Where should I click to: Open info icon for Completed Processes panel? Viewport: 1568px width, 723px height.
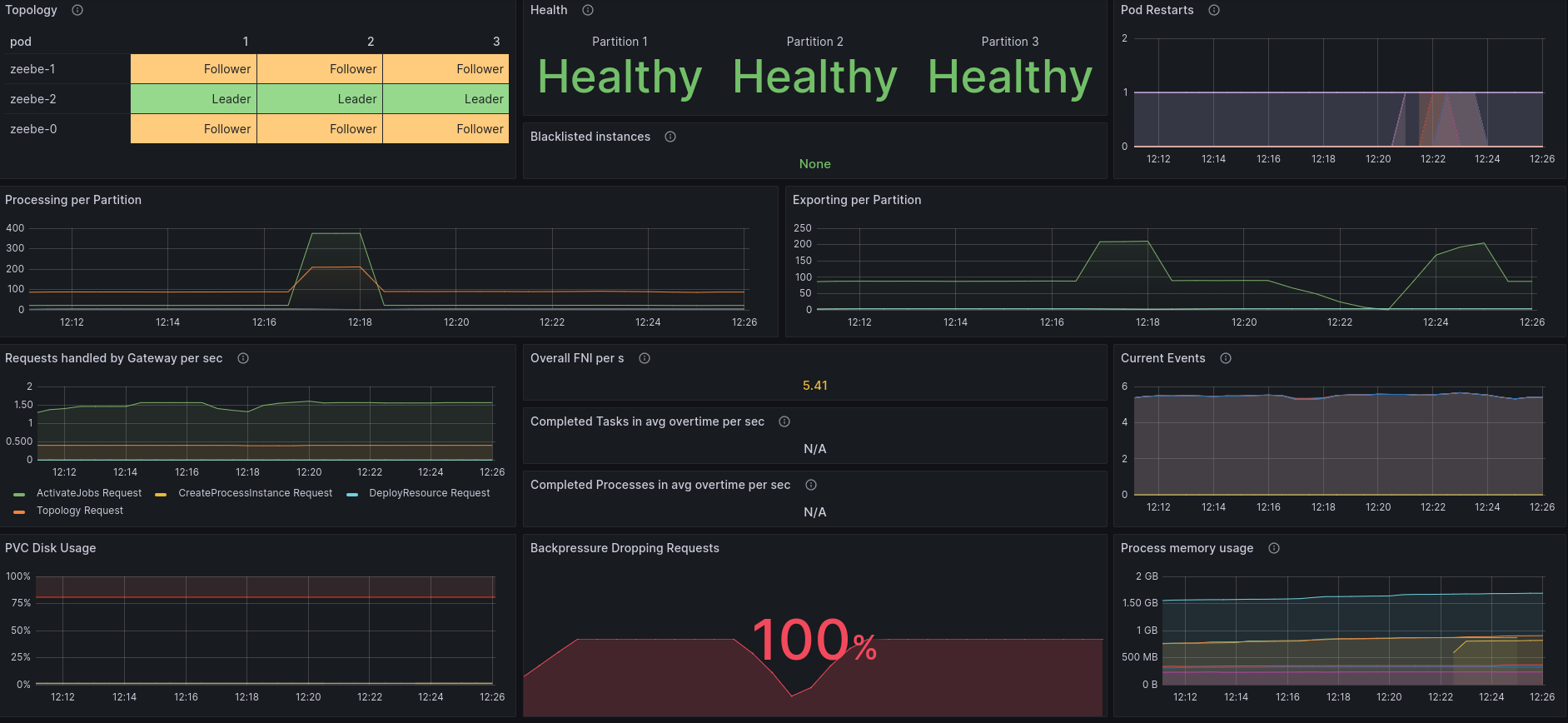[811, 485]
